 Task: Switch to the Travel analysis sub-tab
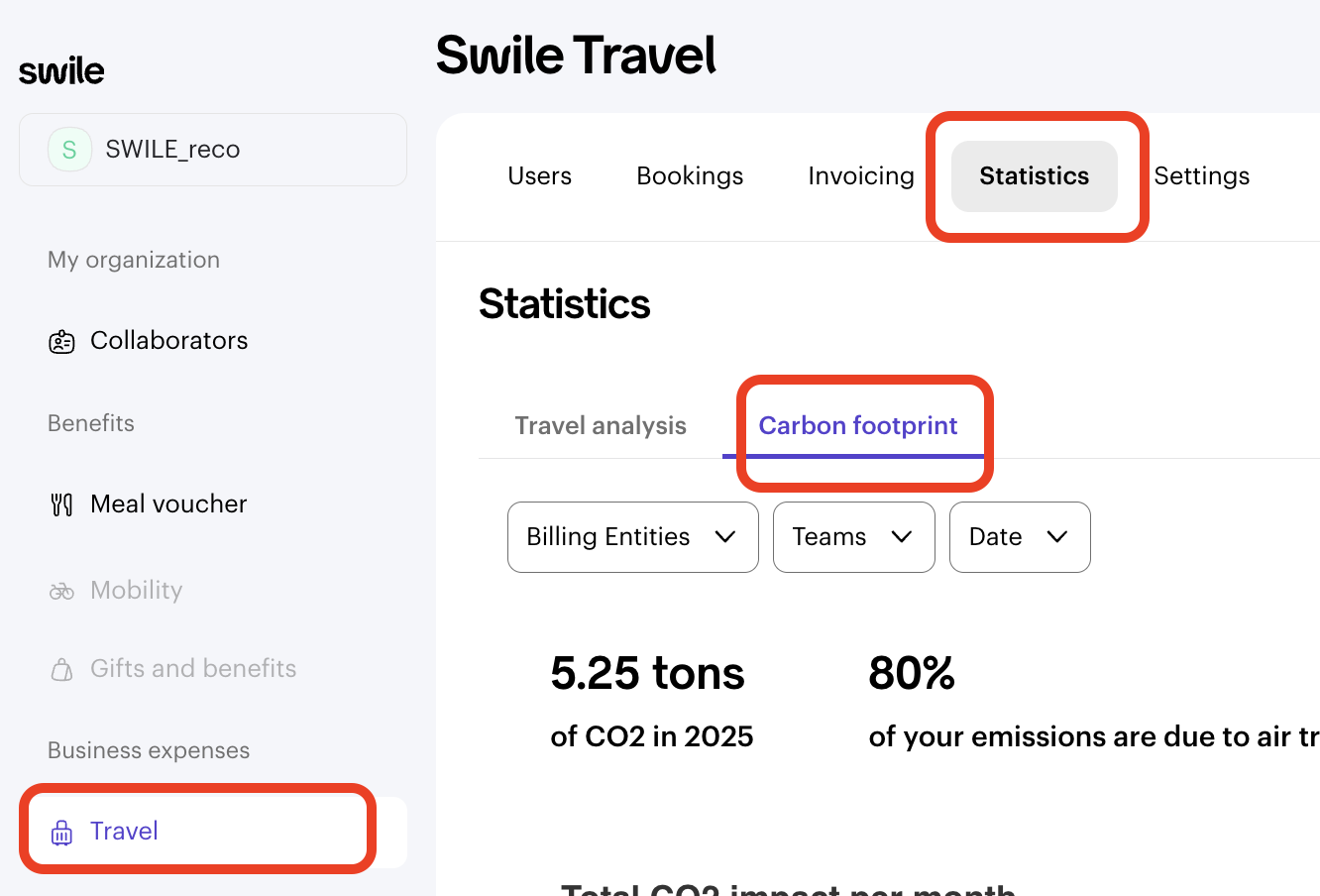click(601, 426)
